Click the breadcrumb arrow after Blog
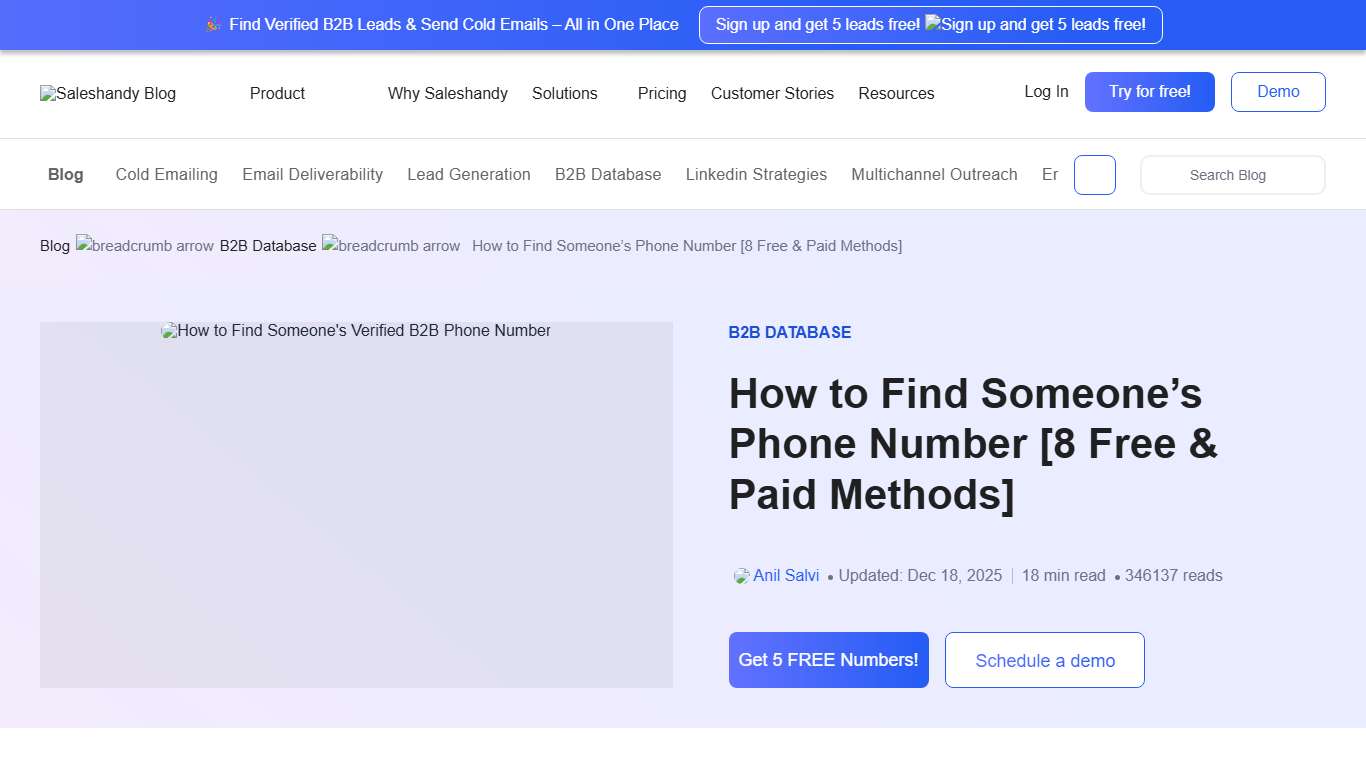Viewport: 1366px width, 768px height. tap(145, 246)
